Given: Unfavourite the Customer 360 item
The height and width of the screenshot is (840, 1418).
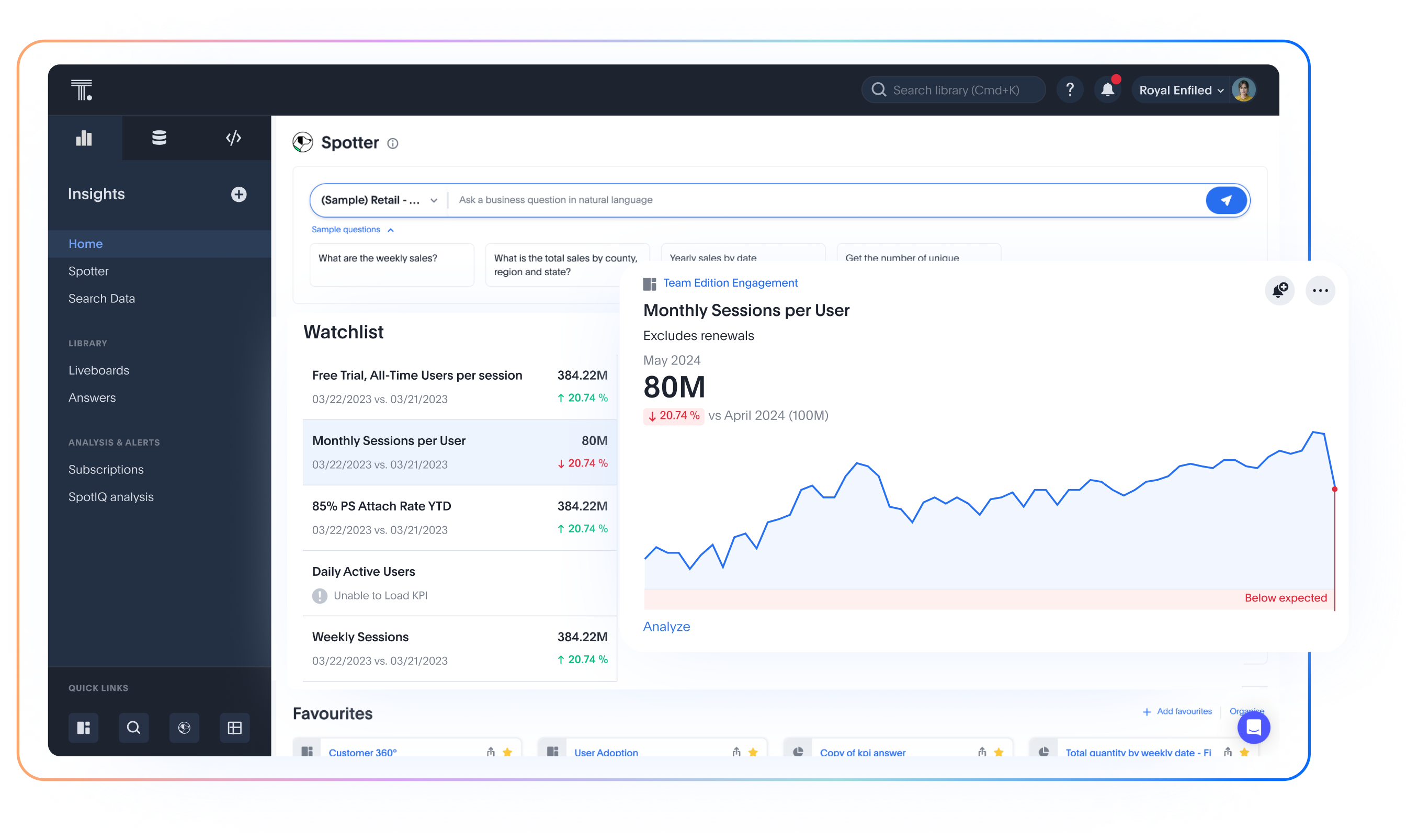Looking at the screenshot, I should tap(507, 752).
